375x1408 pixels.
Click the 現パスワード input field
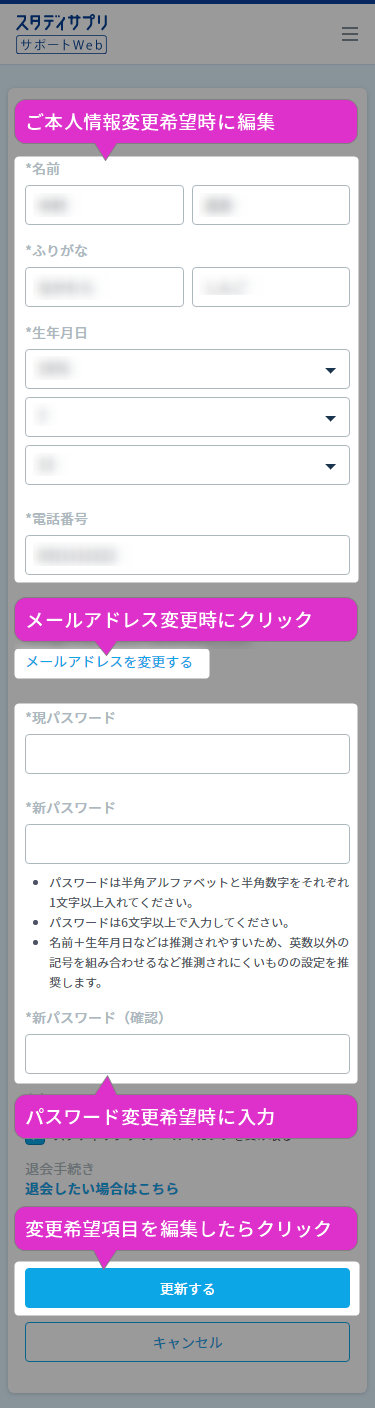187,754
